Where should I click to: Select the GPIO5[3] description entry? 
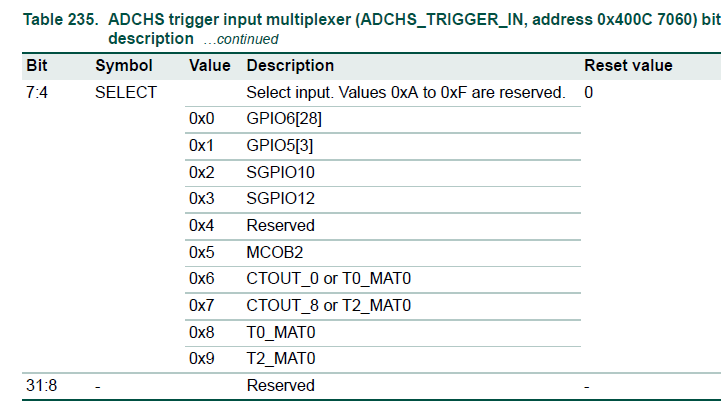[280, 146]
